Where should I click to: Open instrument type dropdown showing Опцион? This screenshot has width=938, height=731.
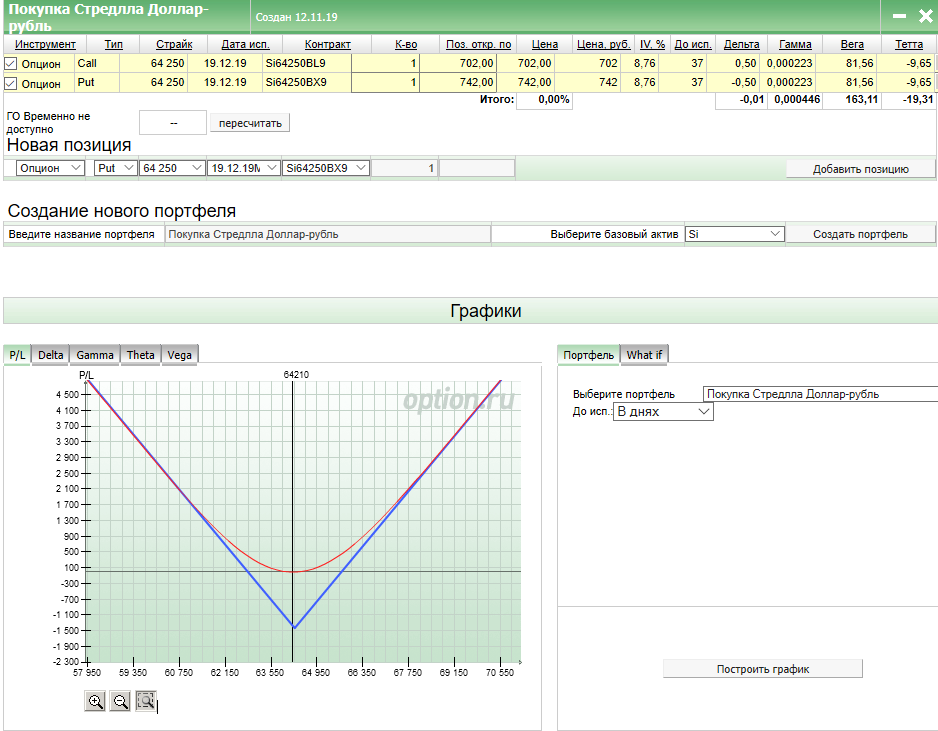tap(50, 168)
